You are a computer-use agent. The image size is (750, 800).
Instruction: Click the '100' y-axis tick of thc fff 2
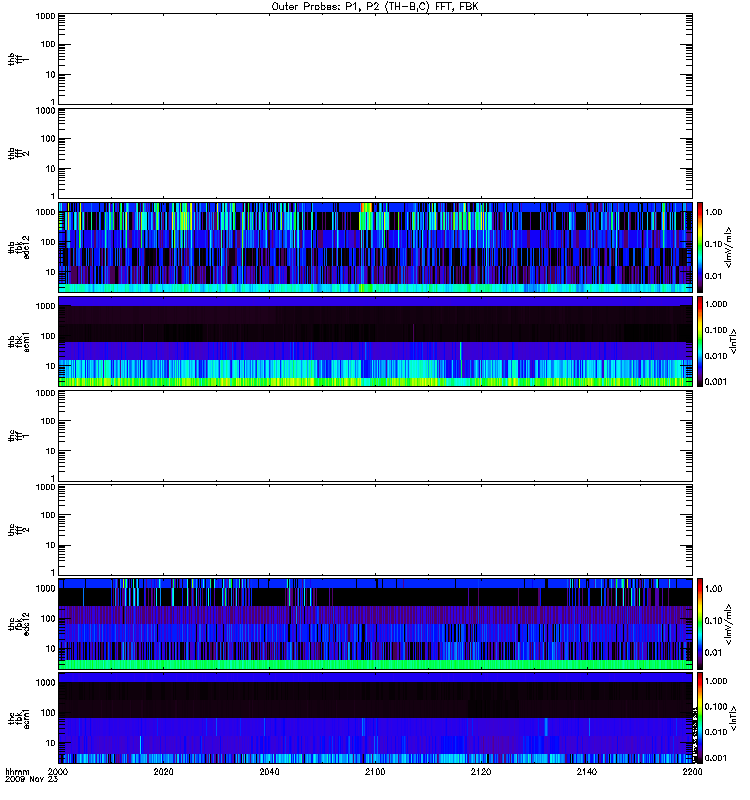48,515
